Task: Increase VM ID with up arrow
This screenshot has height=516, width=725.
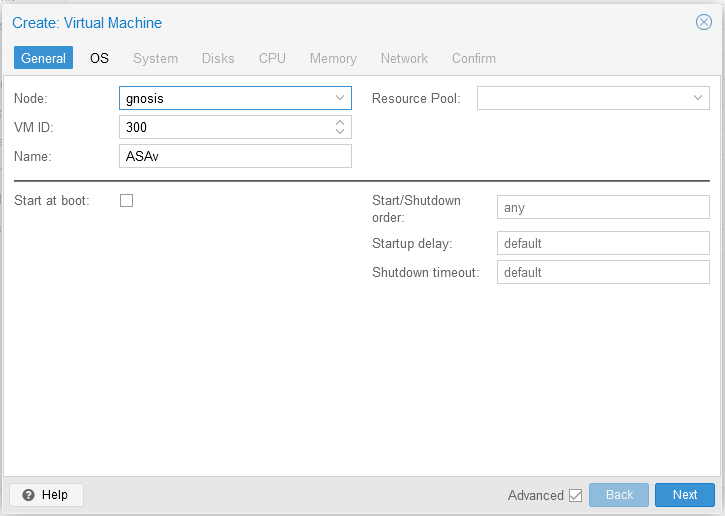Action: 340,123
